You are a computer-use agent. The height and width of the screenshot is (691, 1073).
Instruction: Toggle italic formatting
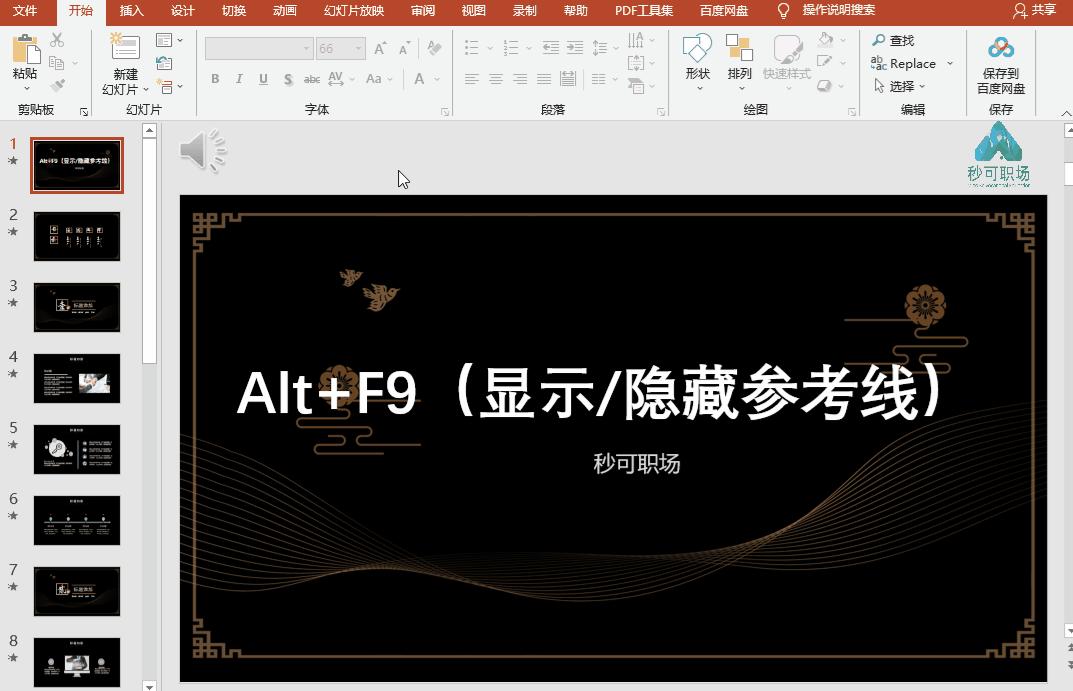(x=239, y=78)
